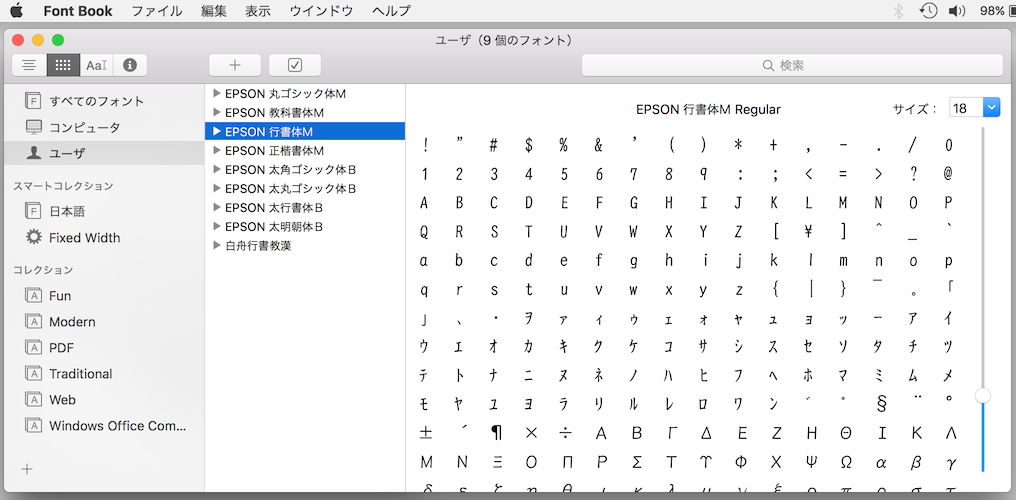1016x500 pixels.
Task: Click the ¶ glyph in the repertoire
Action: [496, 433]
